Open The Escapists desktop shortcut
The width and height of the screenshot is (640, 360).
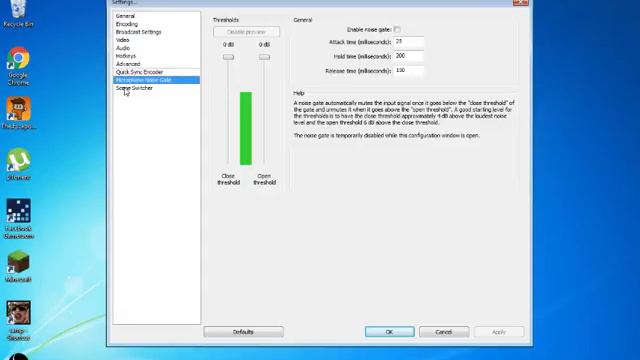(18, 113)
